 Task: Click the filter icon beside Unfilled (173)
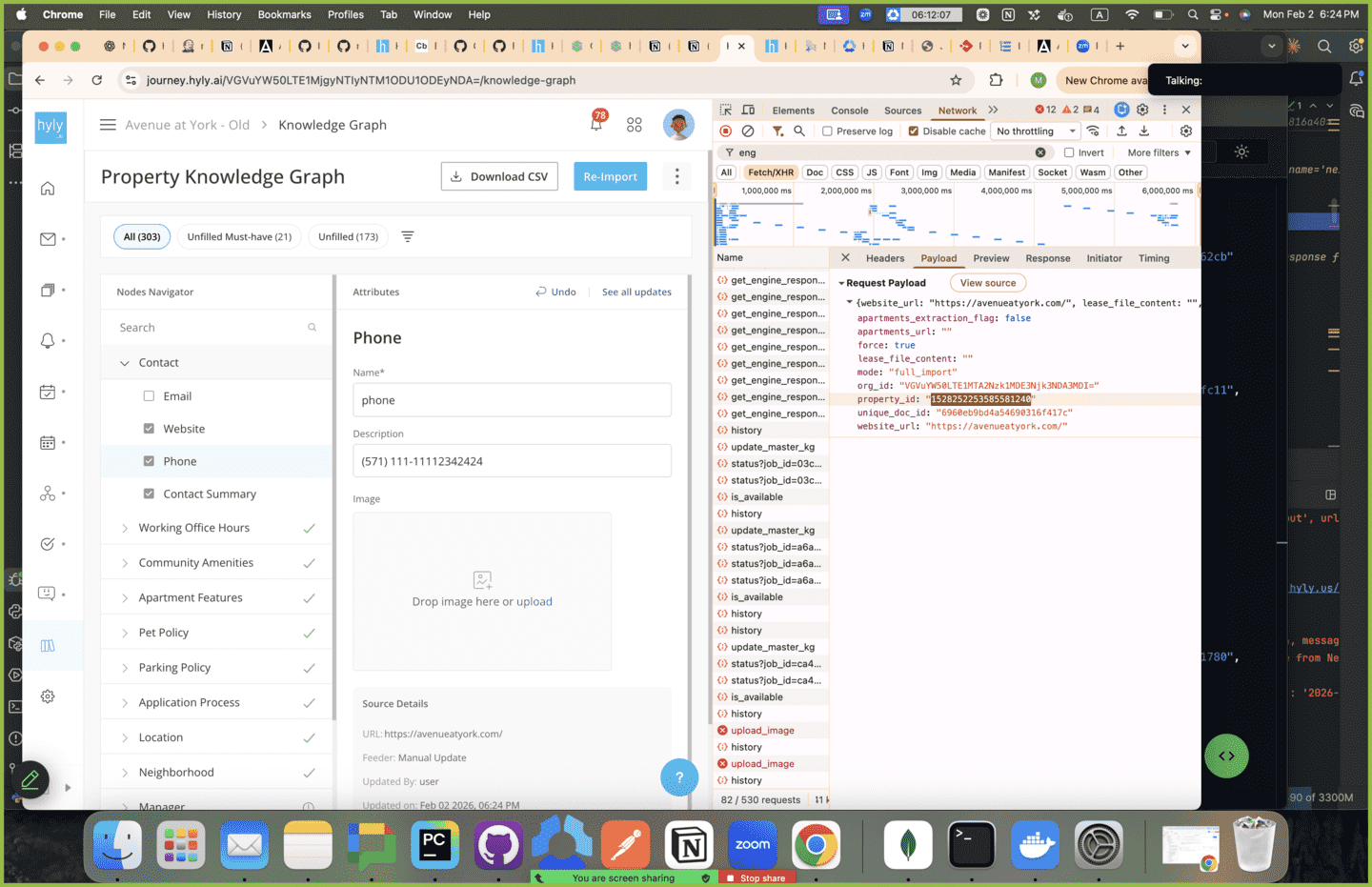[x=407, y=236]
